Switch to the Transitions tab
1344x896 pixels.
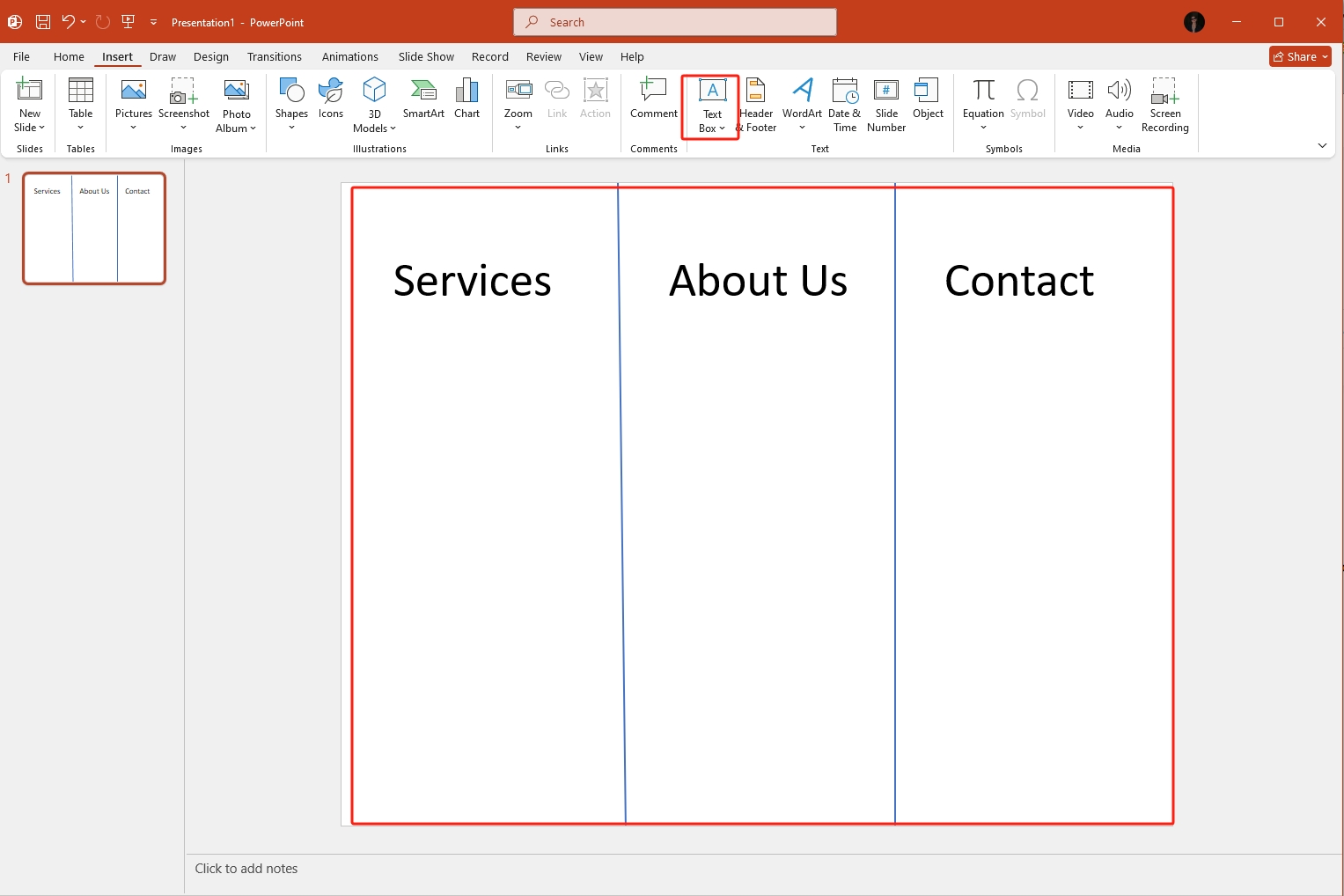tap(275, 56)
